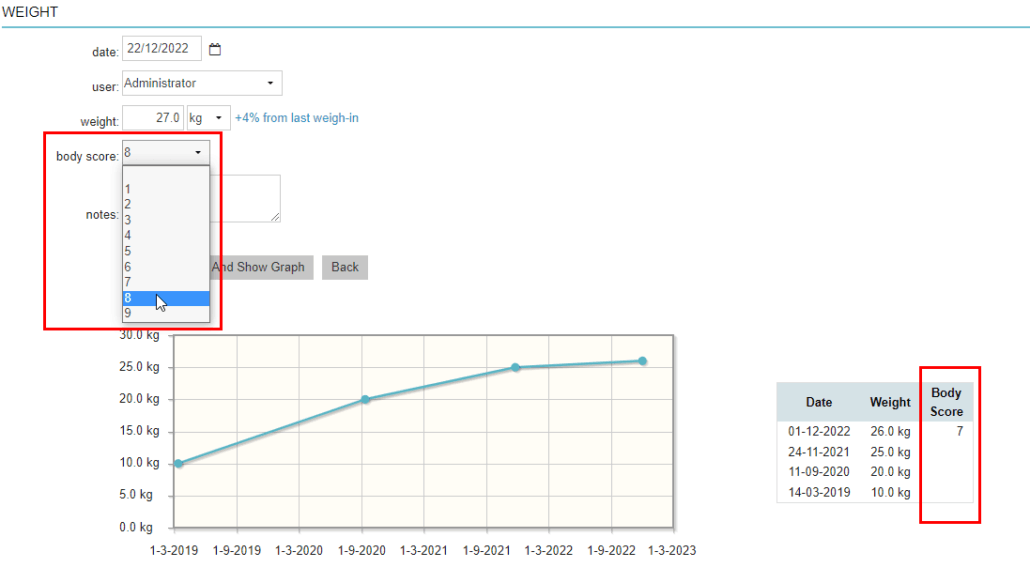Open the '+4% from last weigh-in' link
Screen dimensions: 1030x583
[x=296, y=117]
